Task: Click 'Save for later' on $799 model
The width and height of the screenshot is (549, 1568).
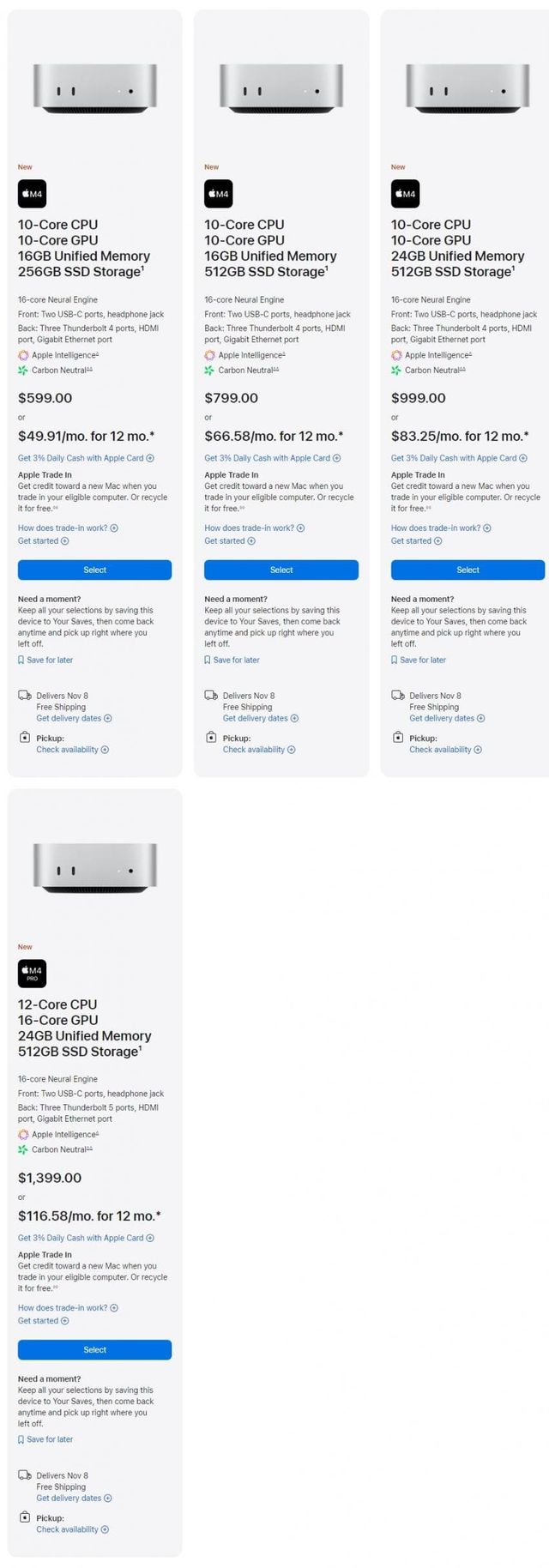Action: [236, 660]
